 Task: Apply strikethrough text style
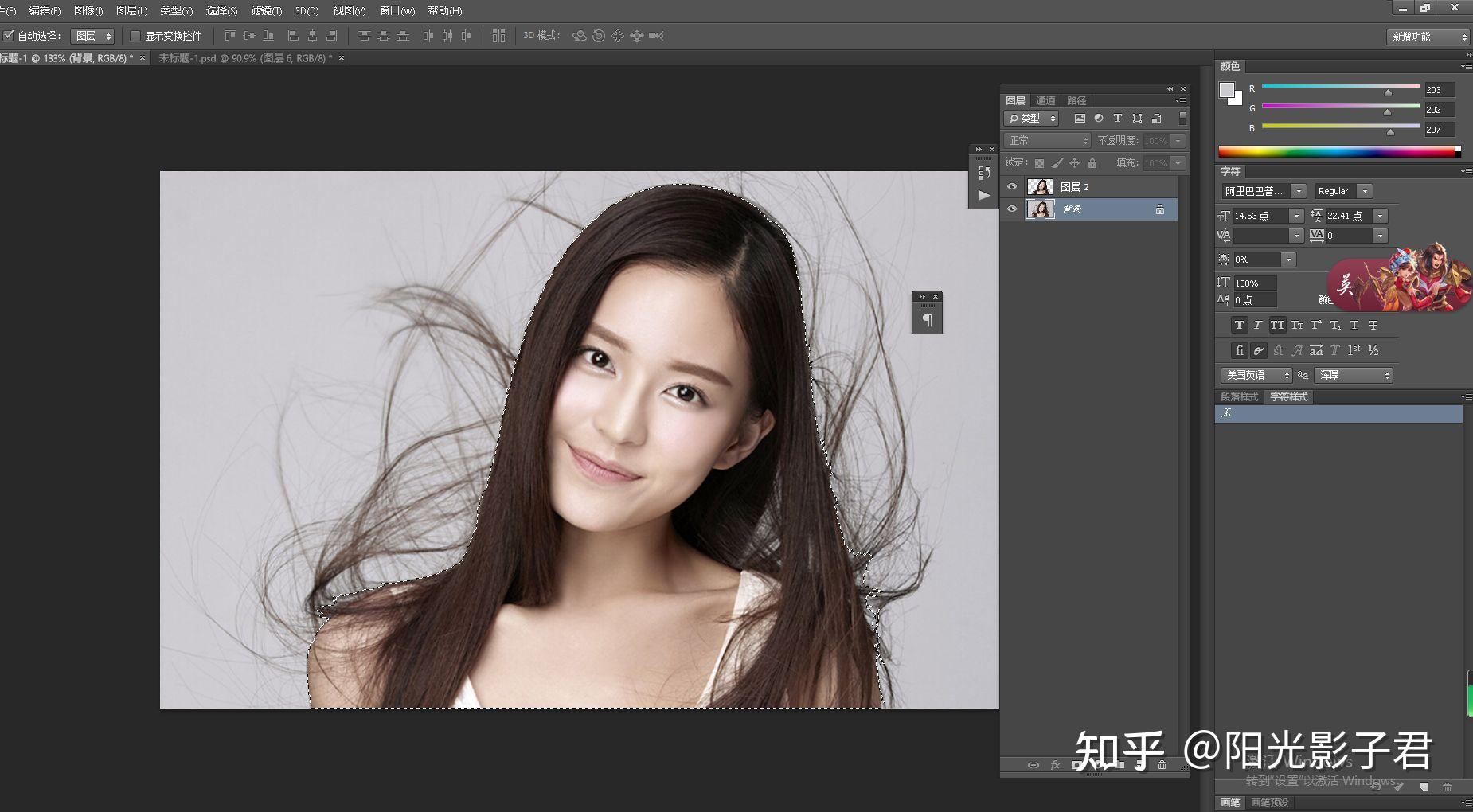click(1373, 326)
